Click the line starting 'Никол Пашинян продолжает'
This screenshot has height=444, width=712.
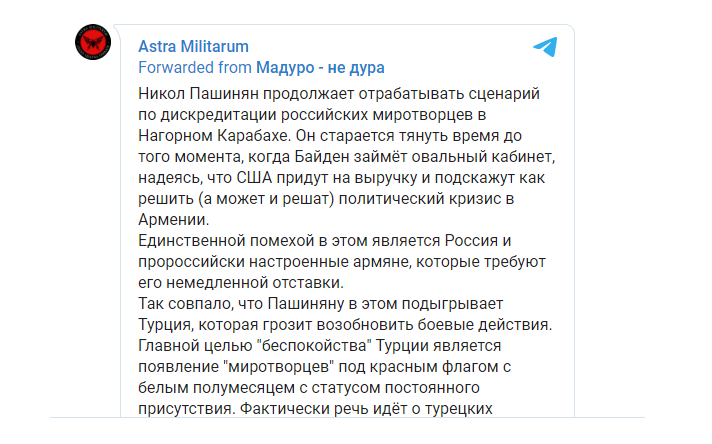click(339, 94)
